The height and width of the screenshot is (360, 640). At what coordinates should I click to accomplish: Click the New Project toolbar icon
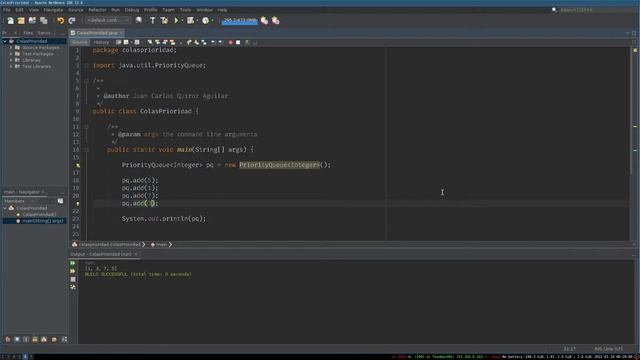click(x=21, y=20)
